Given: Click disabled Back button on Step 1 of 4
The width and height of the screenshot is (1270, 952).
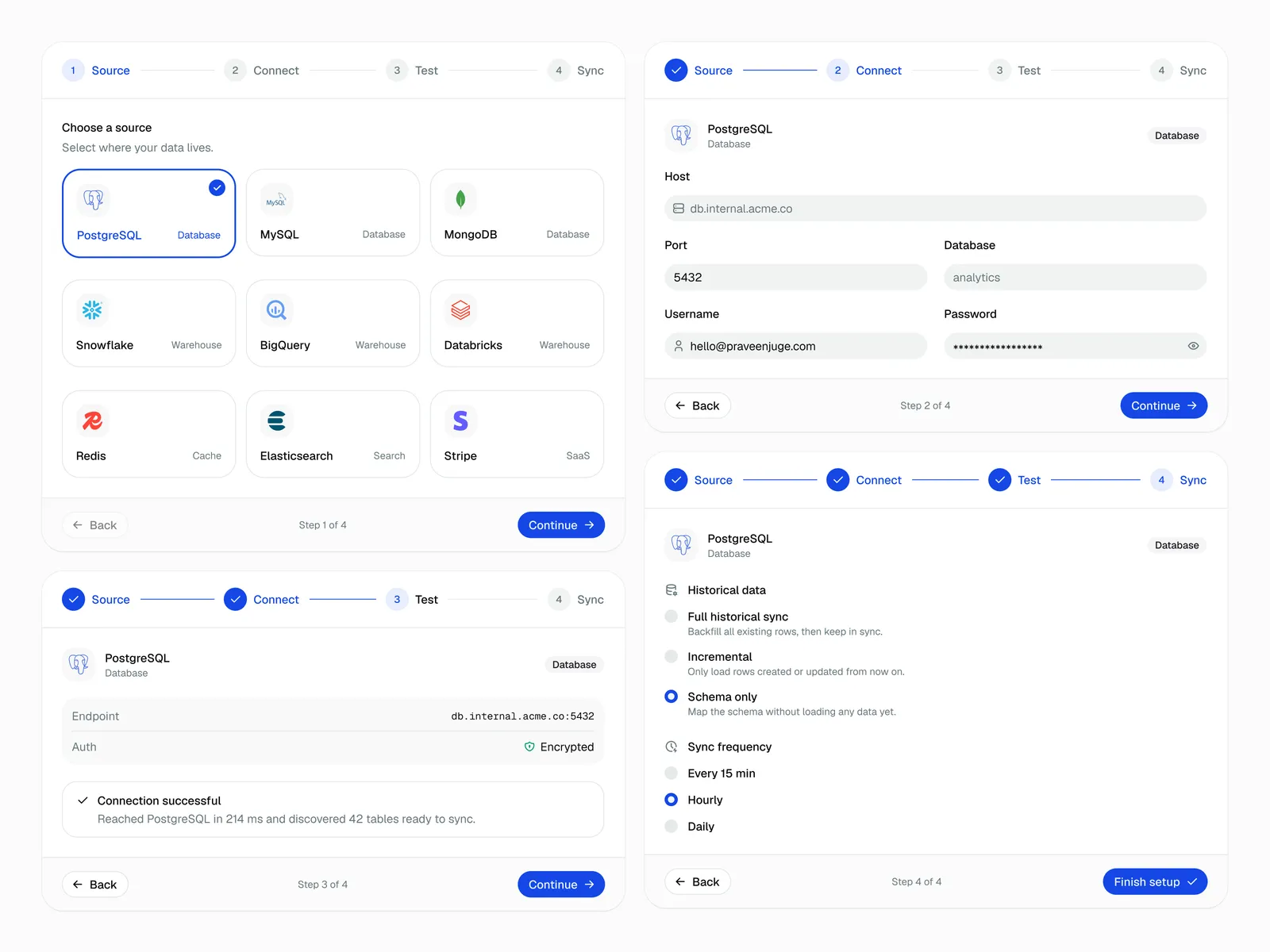Looking at the screenshot, I should click(x=95, y=525).
